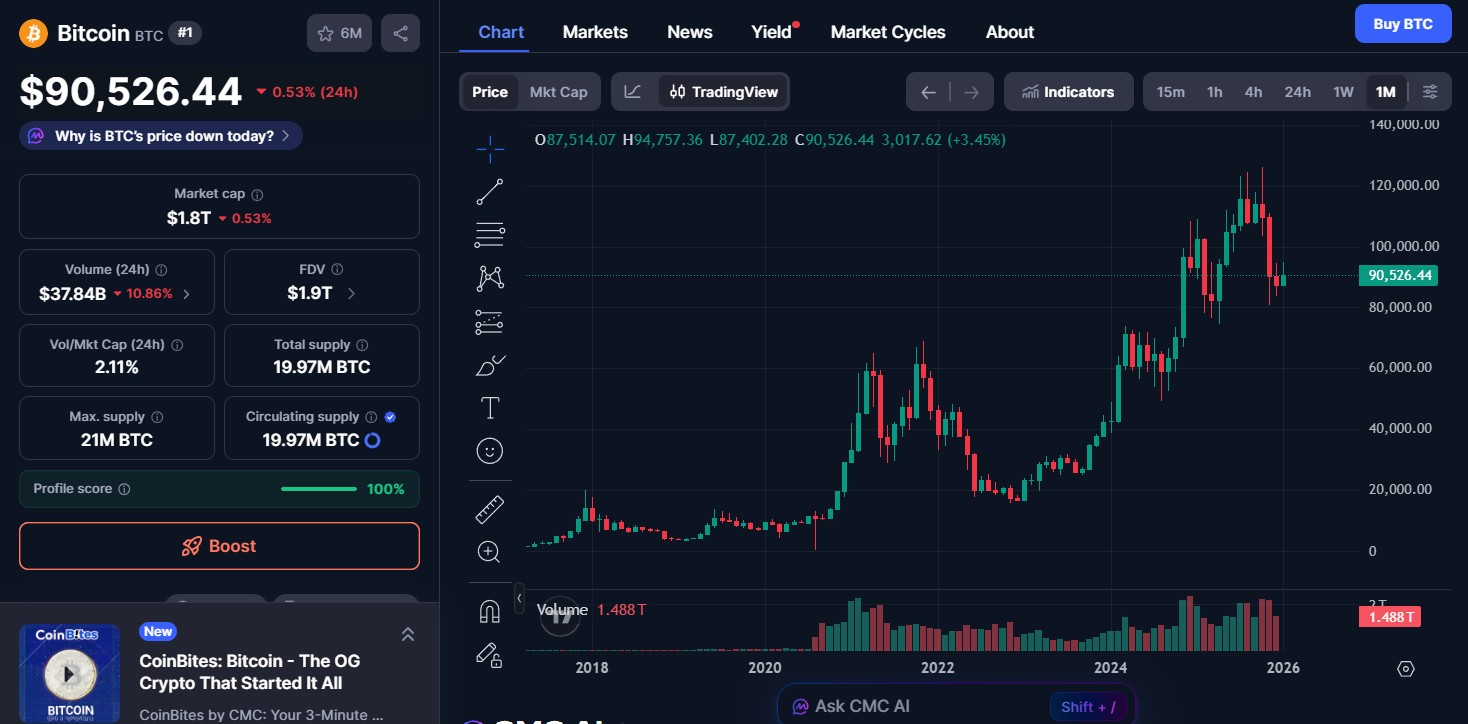Open the Market Cycles tab

(888, 31)
